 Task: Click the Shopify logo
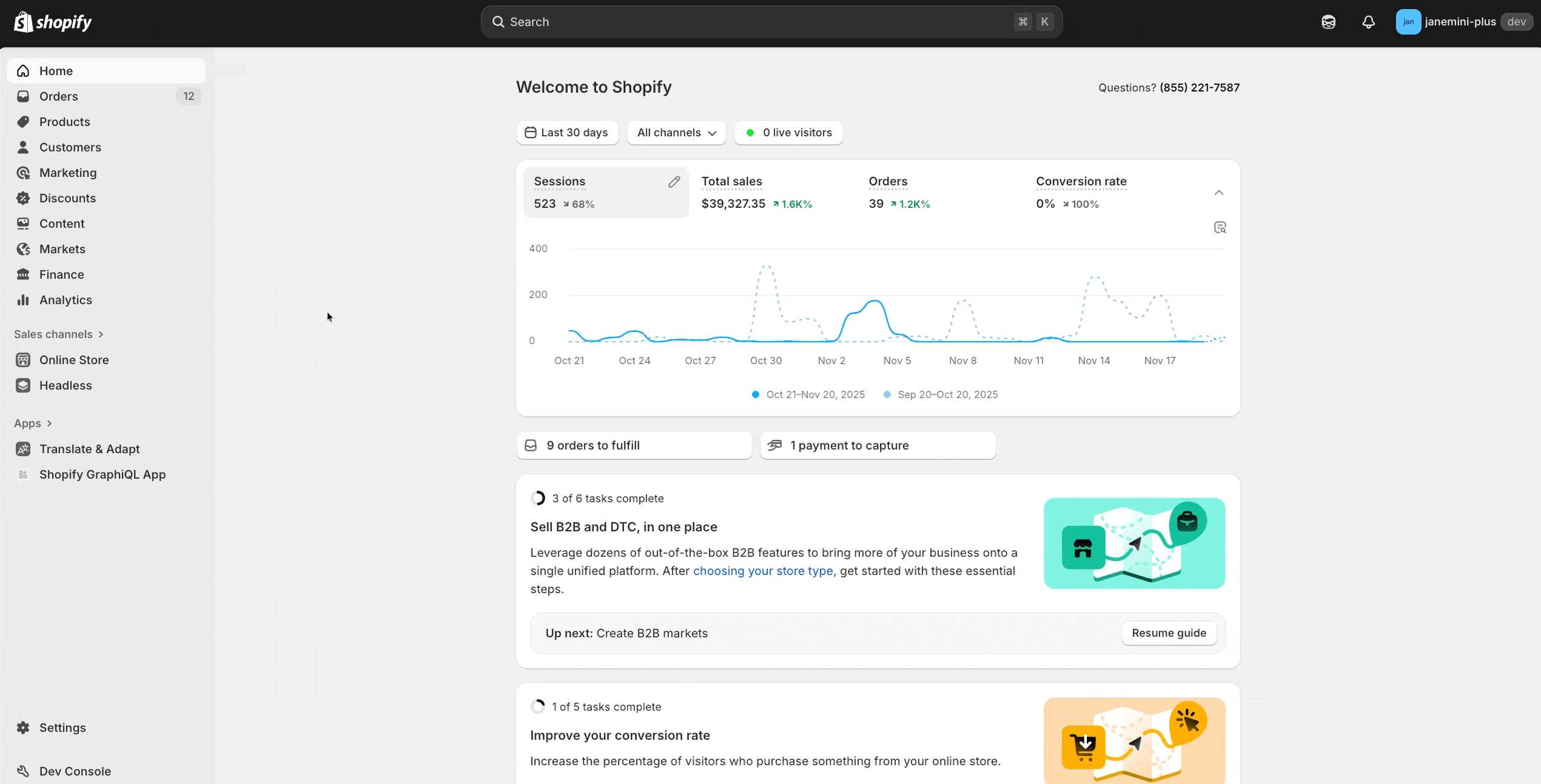tap(53, 22)
